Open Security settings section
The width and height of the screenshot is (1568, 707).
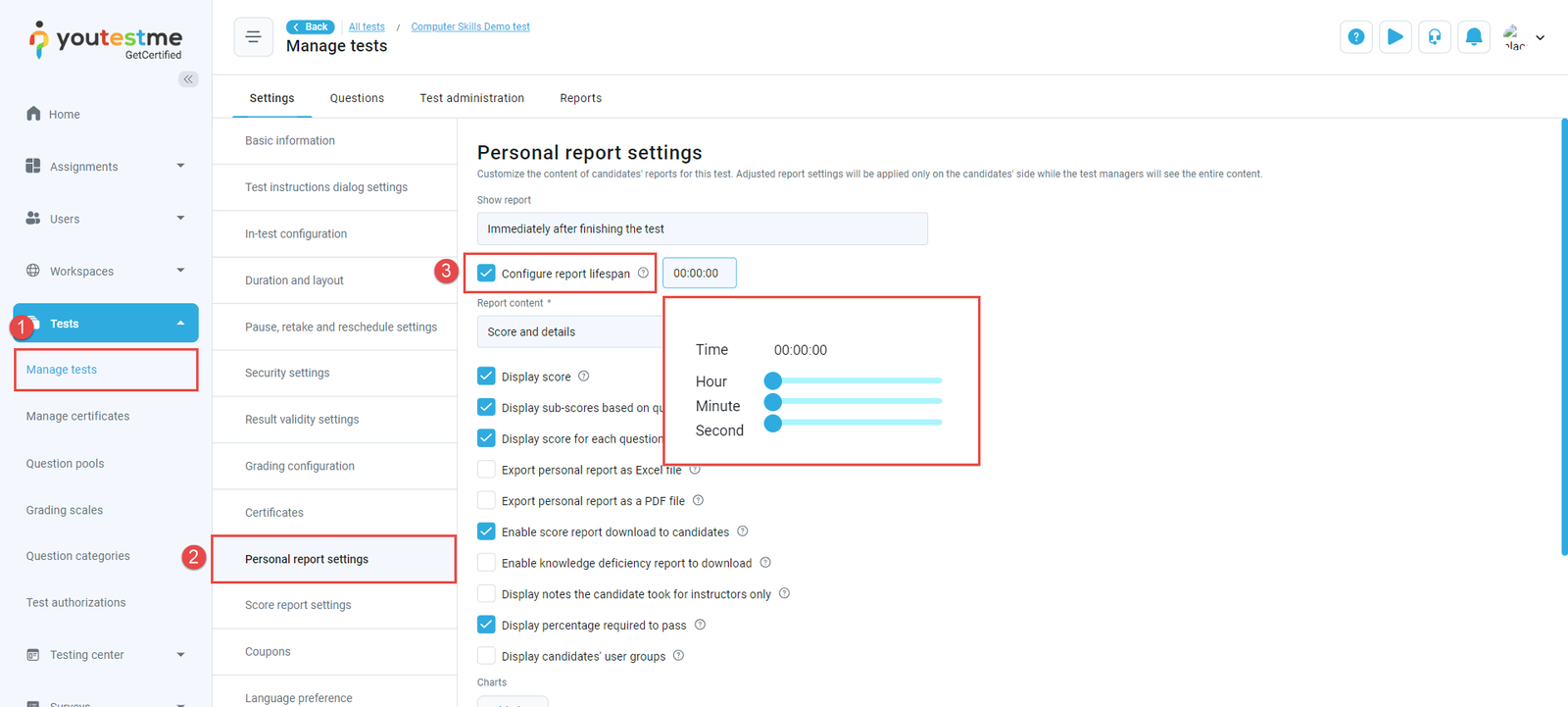click(x=334, y=373)
